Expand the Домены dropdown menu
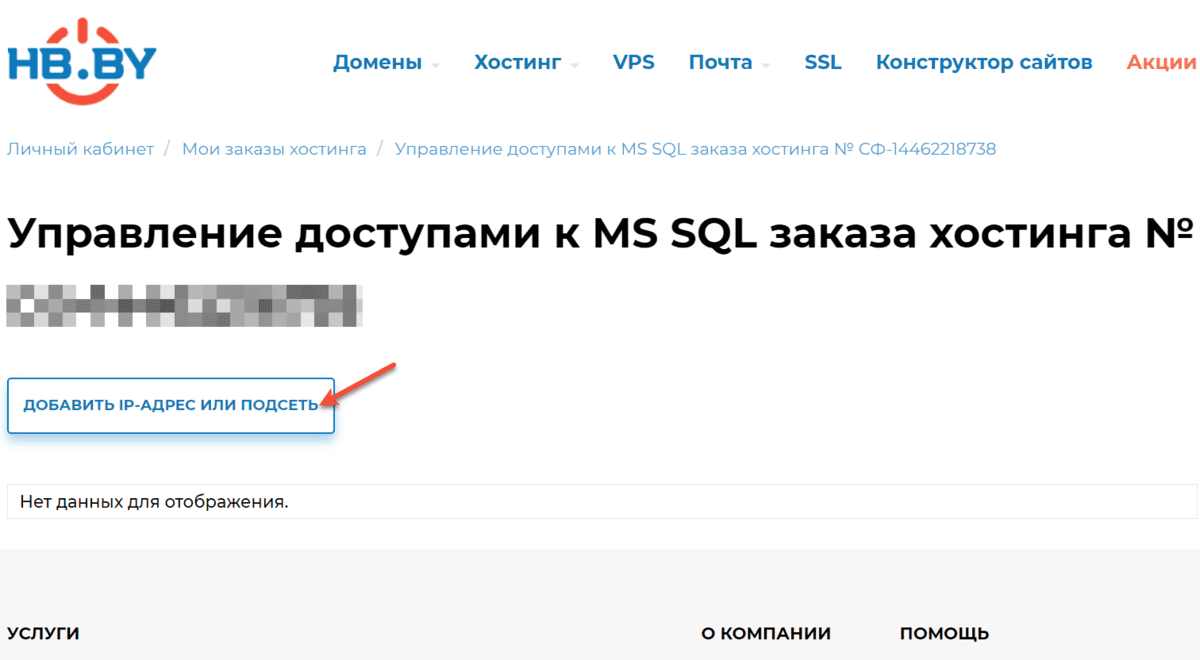The image size is (1200, 660). (x=378, y=62)
